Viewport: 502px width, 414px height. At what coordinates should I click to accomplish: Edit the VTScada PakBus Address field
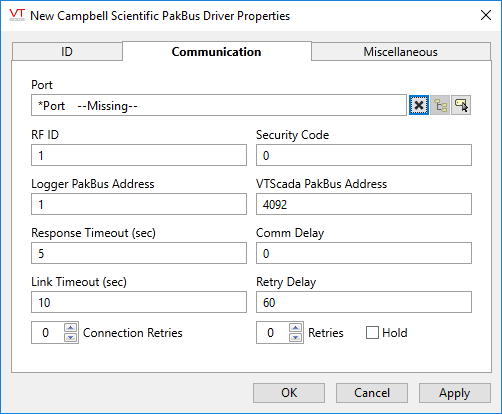coord(364,204)
